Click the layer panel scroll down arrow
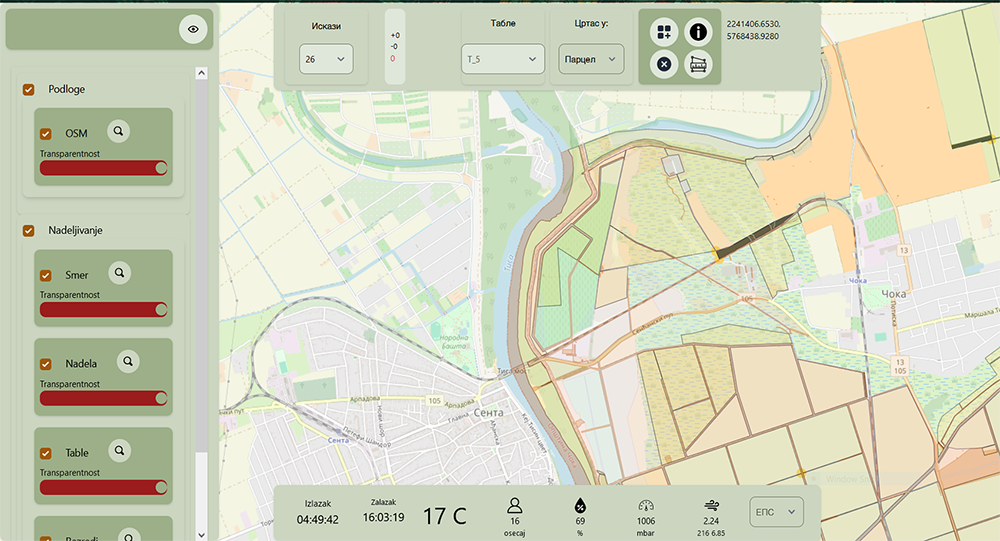The height and width of the screenshot is (541, 1000). pyautogui.click(x=202, y=535)
